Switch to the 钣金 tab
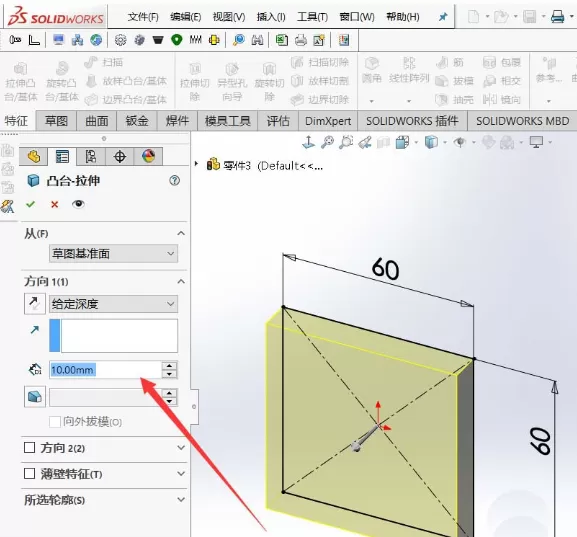Image resolution: width=577 pixels, height=537 pixels. (137, 121)
